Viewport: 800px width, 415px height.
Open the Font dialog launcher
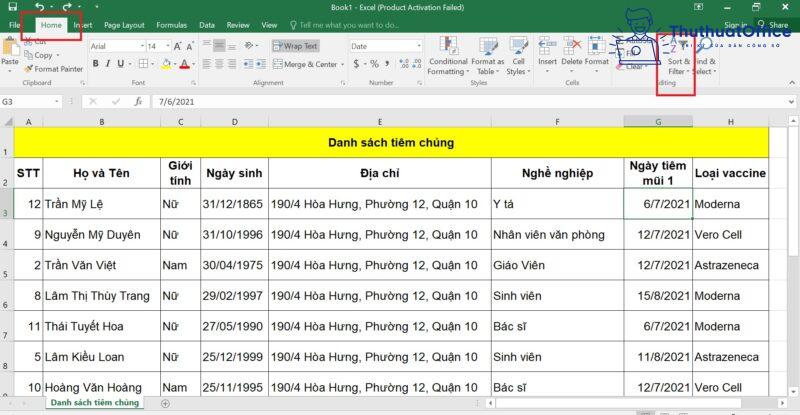point(193,83)
